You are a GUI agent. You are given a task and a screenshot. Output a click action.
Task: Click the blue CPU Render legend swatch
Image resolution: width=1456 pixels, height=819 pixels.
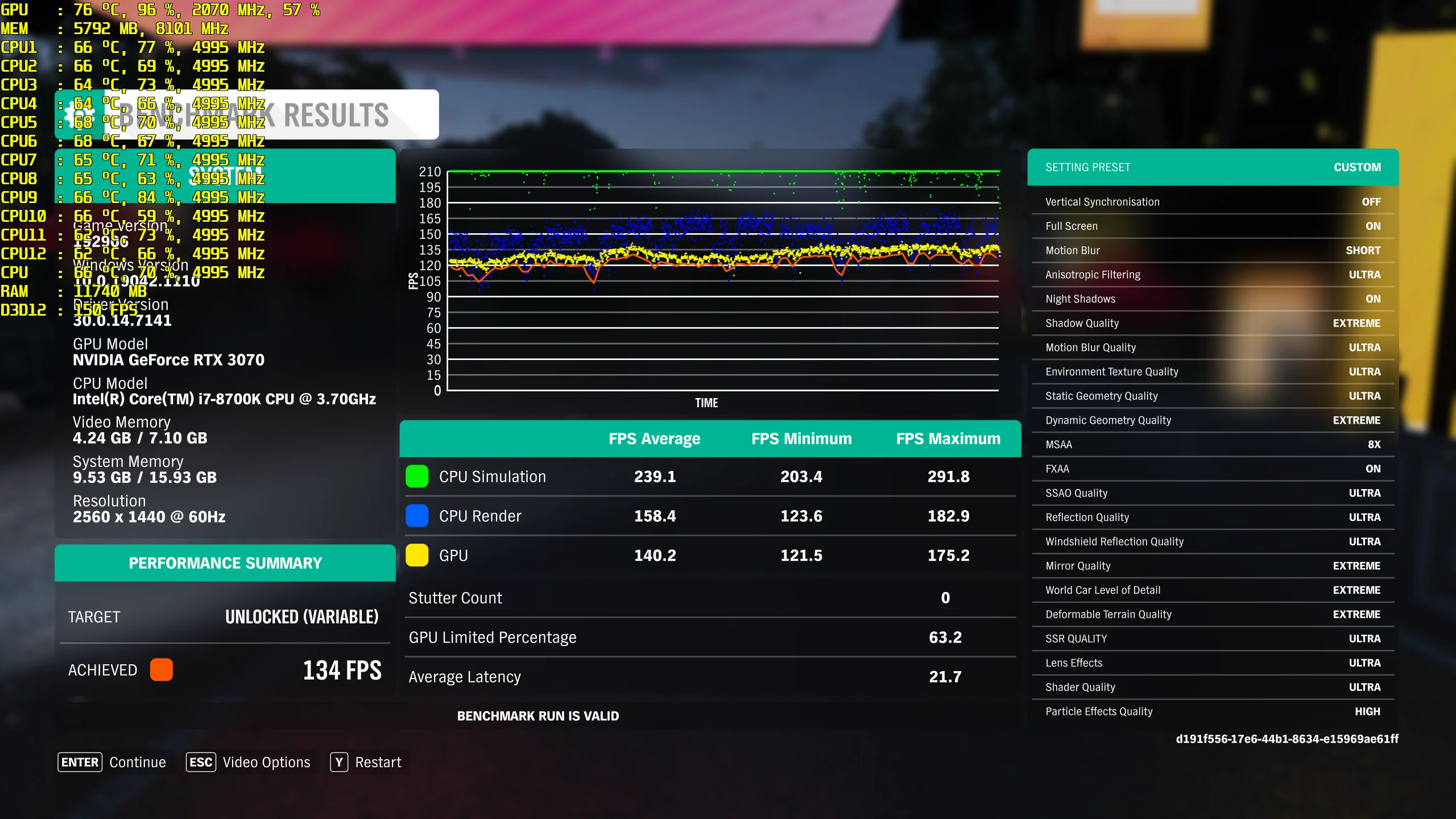tap(417, 515)
